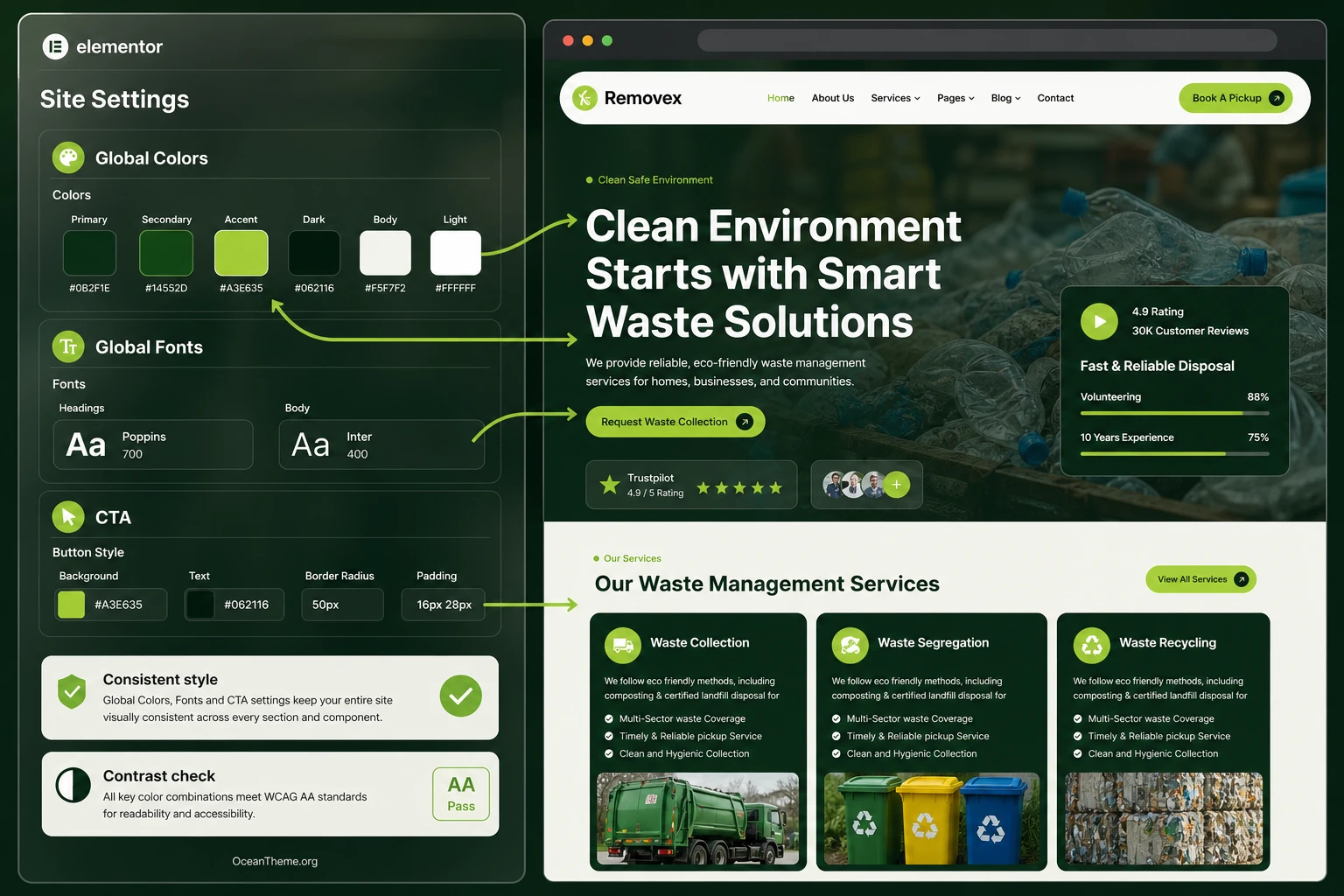The image size is (1344, 896).
Task: Go to the About Us page
Action: (832, 98)
